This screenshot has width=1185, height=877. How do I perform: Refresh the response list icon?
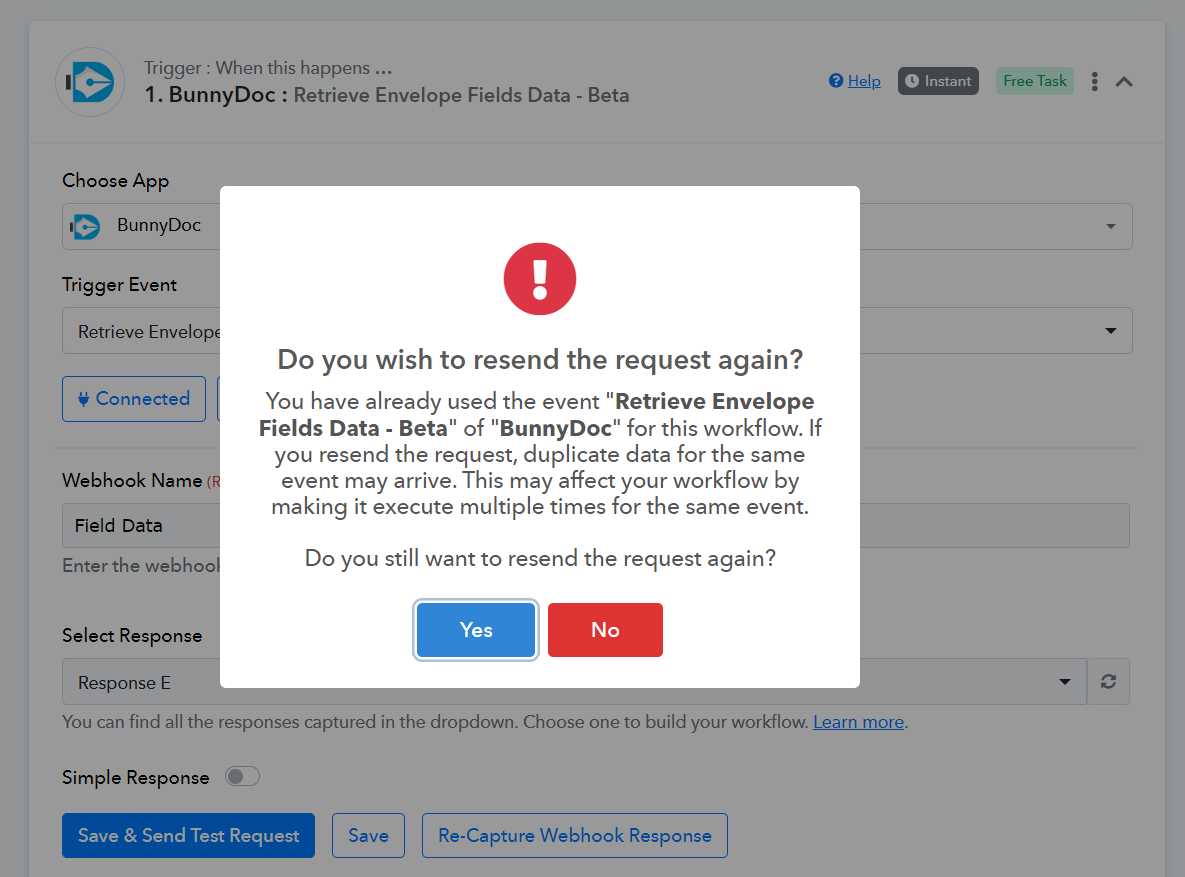(1108, 682)
